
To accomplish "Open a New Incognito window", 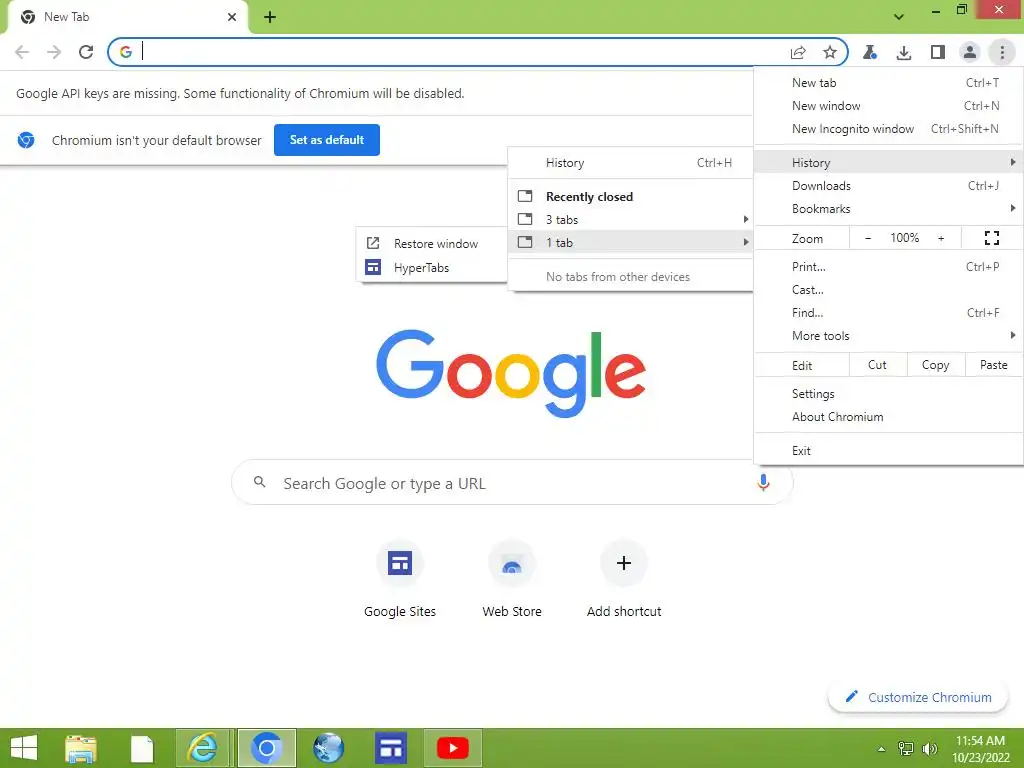I will click(x=888, y=129).
